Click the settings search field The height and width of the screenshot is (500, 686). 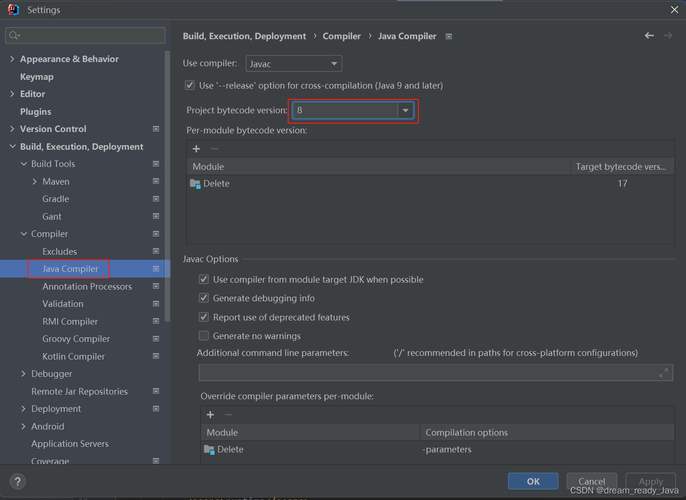(85, 36)
